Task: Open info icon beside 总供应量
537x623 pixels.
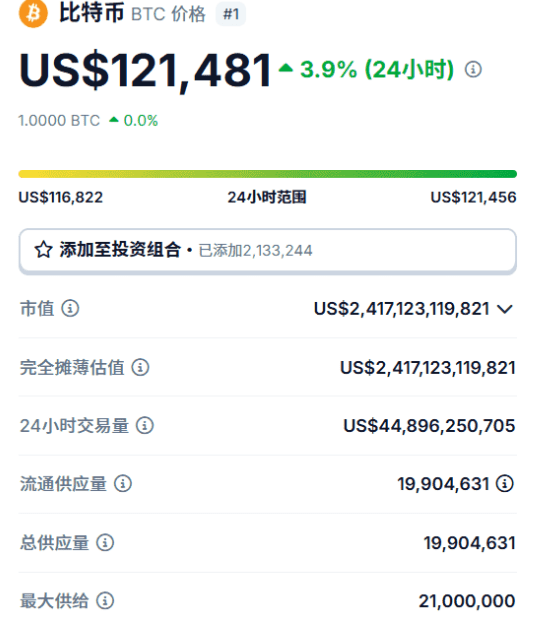Action: [x=105, y=542]
